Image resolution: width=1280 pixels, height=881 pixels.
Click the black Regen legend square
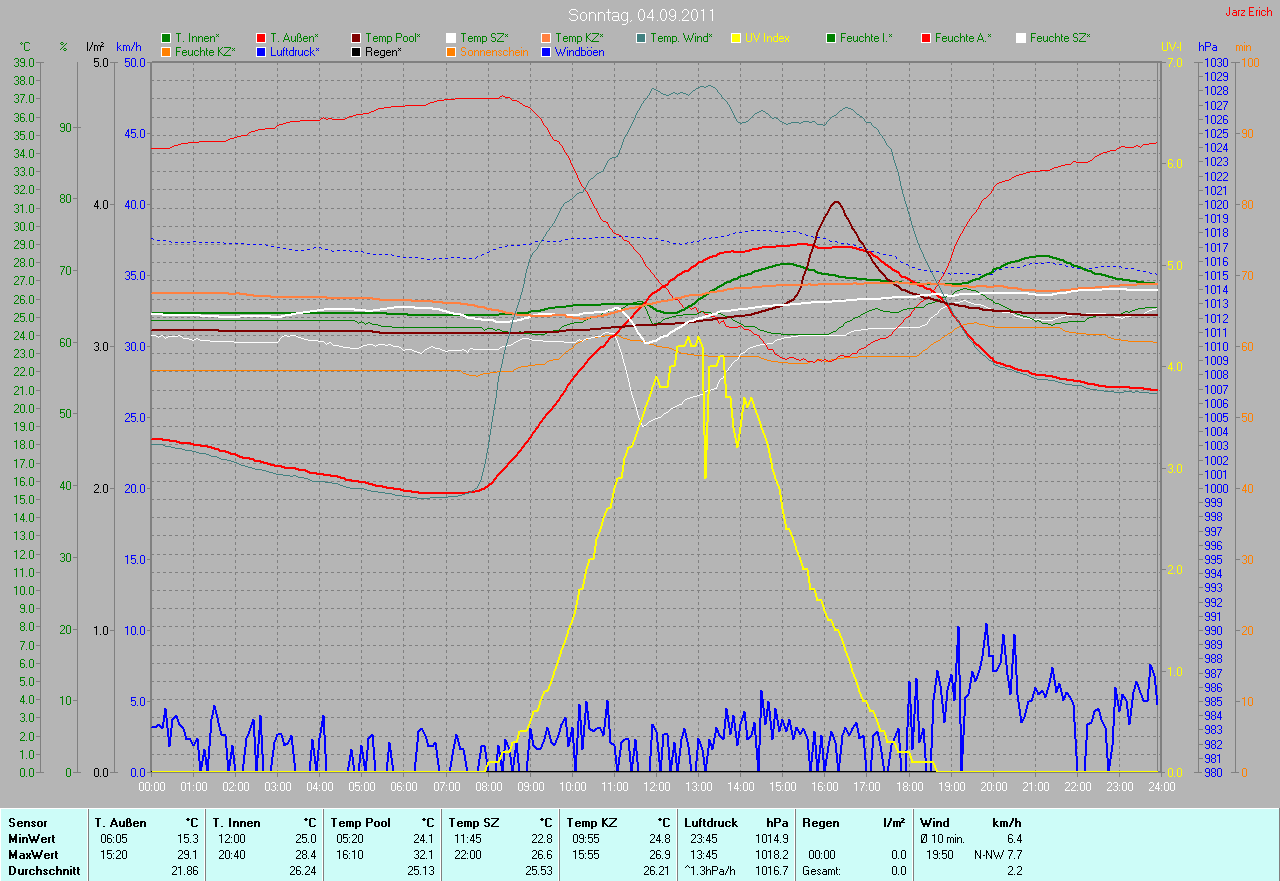(x=356, y=51)
